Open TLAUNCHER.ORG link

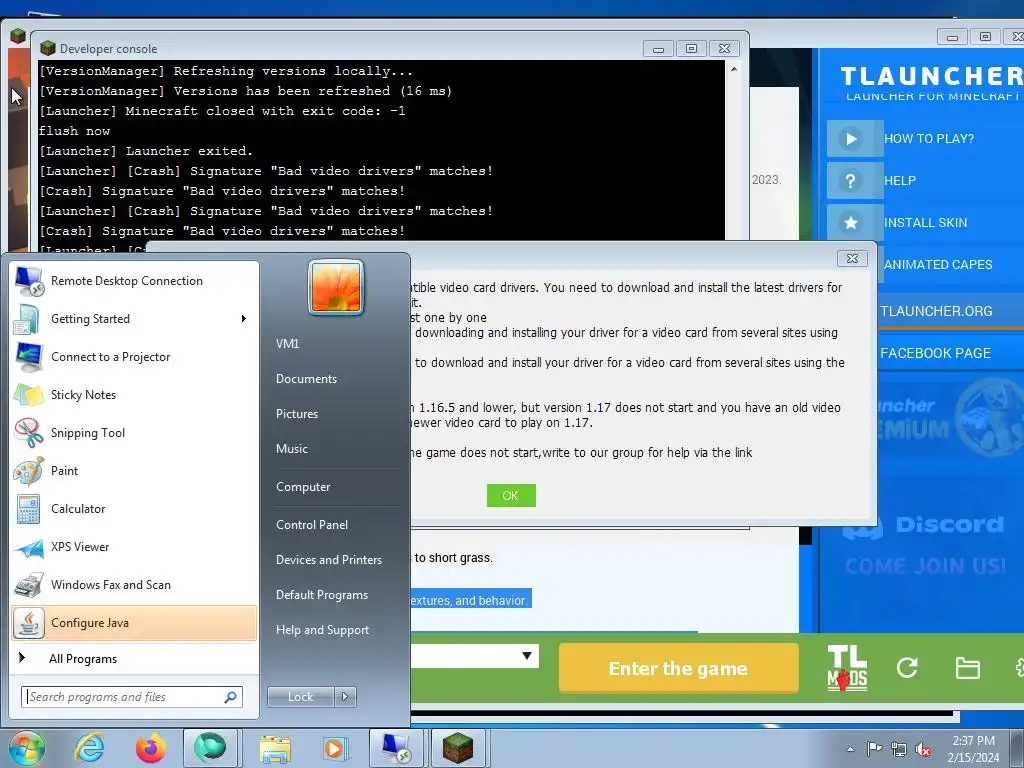coord(936,312)
